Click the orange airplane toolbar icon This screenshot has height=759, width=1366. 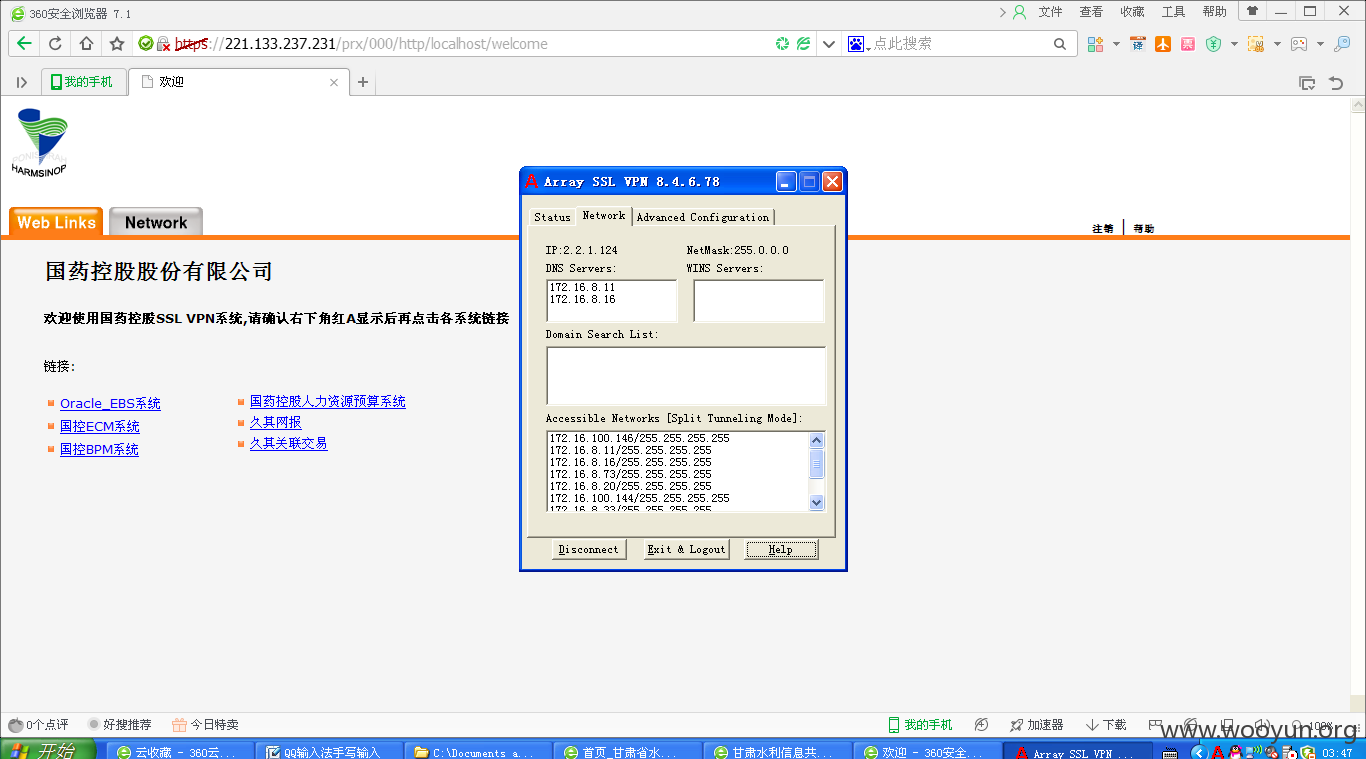(x=1163, y=44)
